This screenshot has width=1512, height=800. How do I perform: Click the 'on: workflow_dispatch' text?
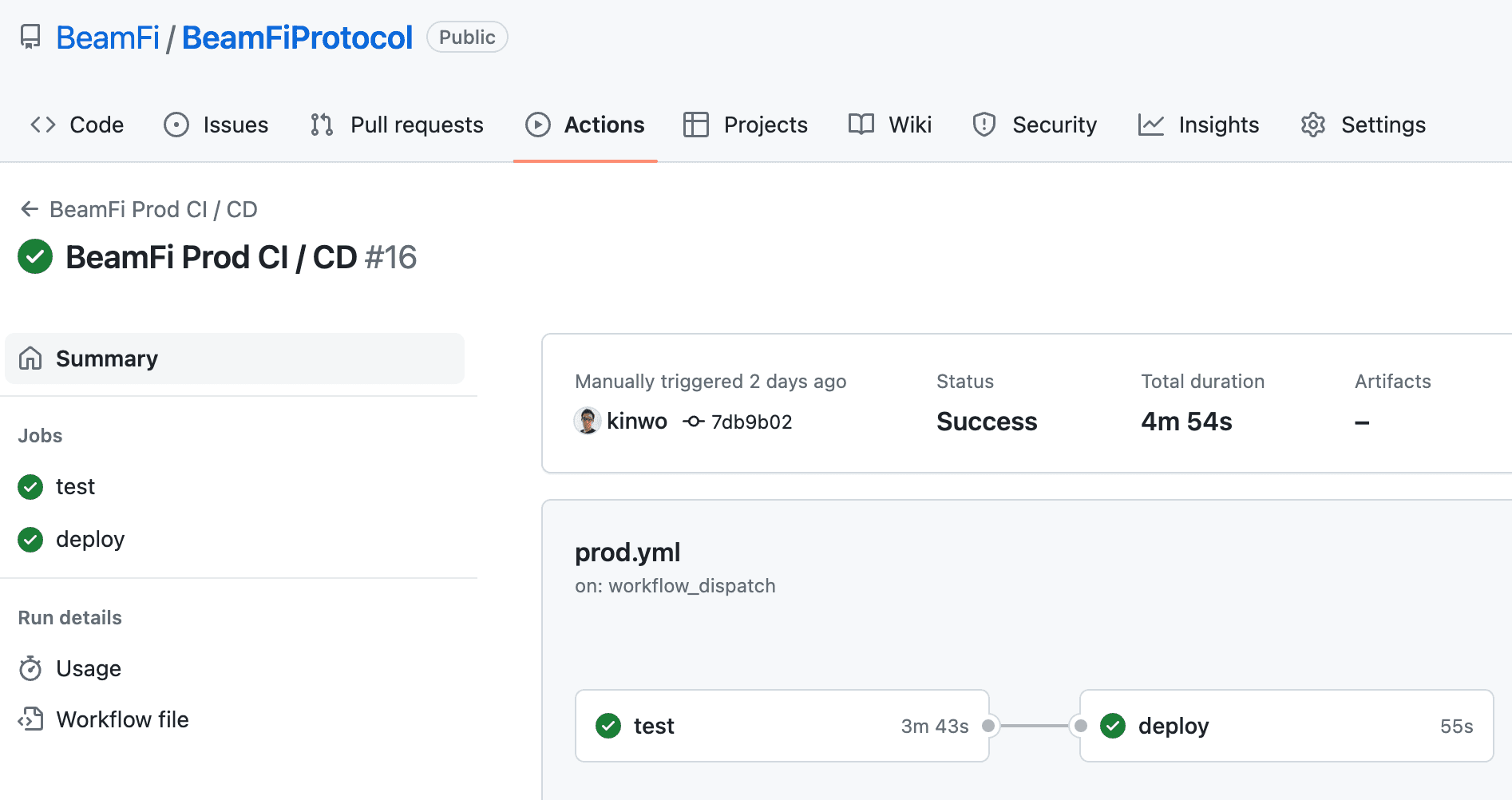click(675, 586)
